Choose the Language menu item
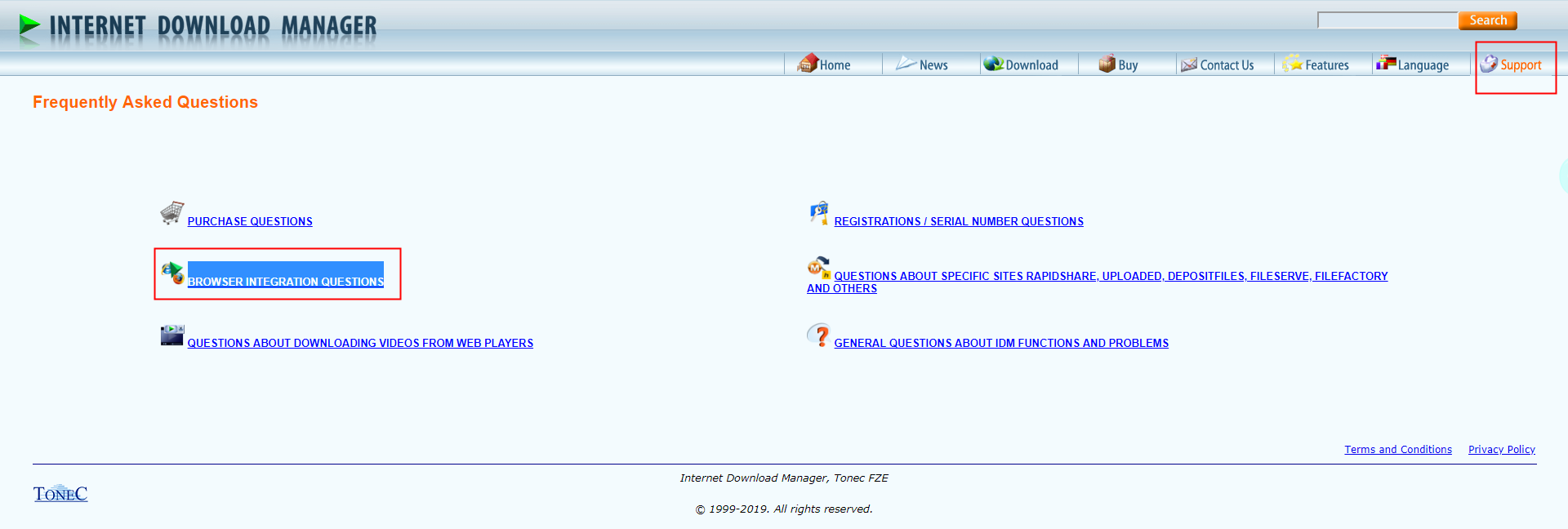Image resolution: width=1568 pixels, height=529 pixels. click(1423, 65)
